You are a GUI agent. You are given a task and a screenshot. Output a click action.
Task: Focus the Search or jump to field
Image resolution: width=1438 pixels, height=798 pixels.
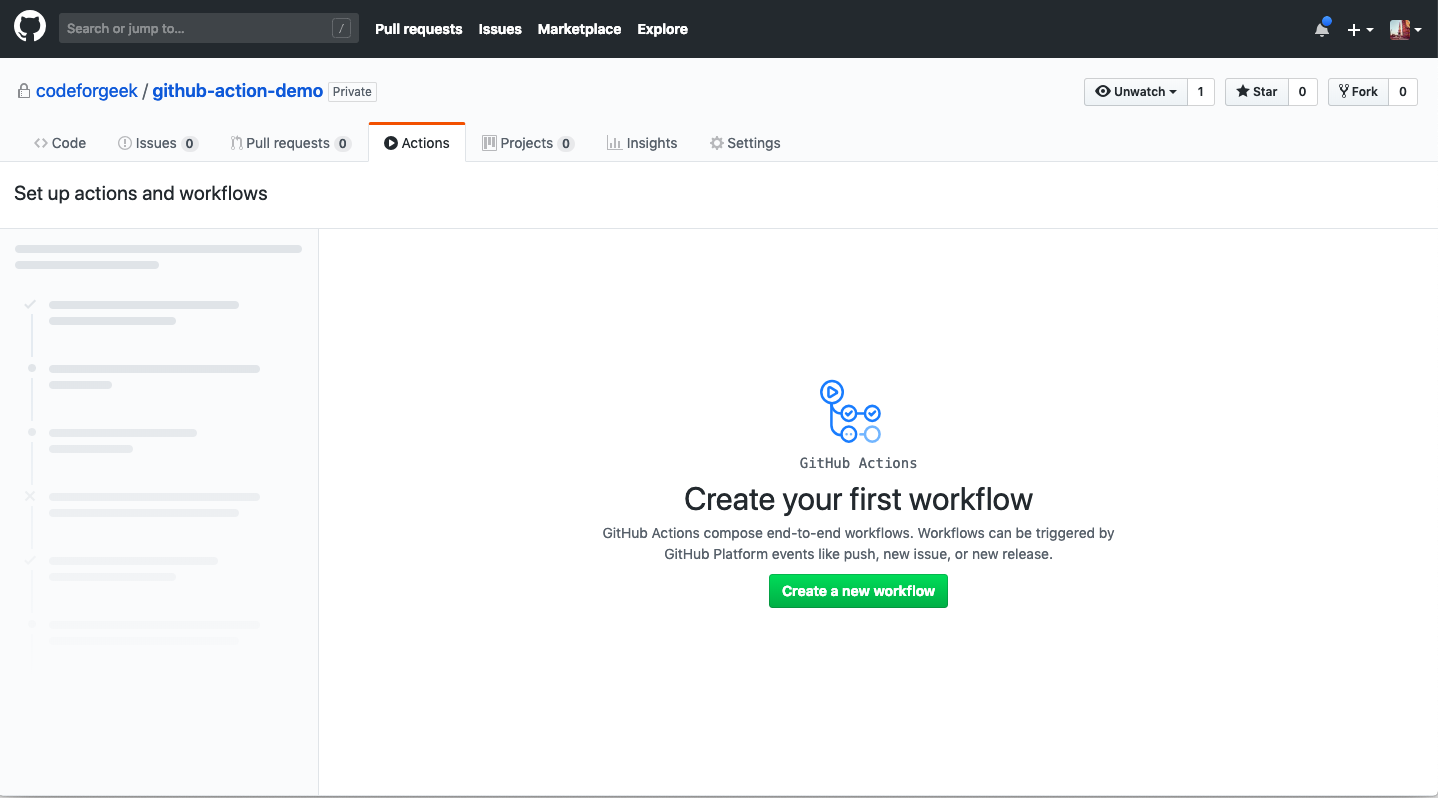[x=209, y=28]
